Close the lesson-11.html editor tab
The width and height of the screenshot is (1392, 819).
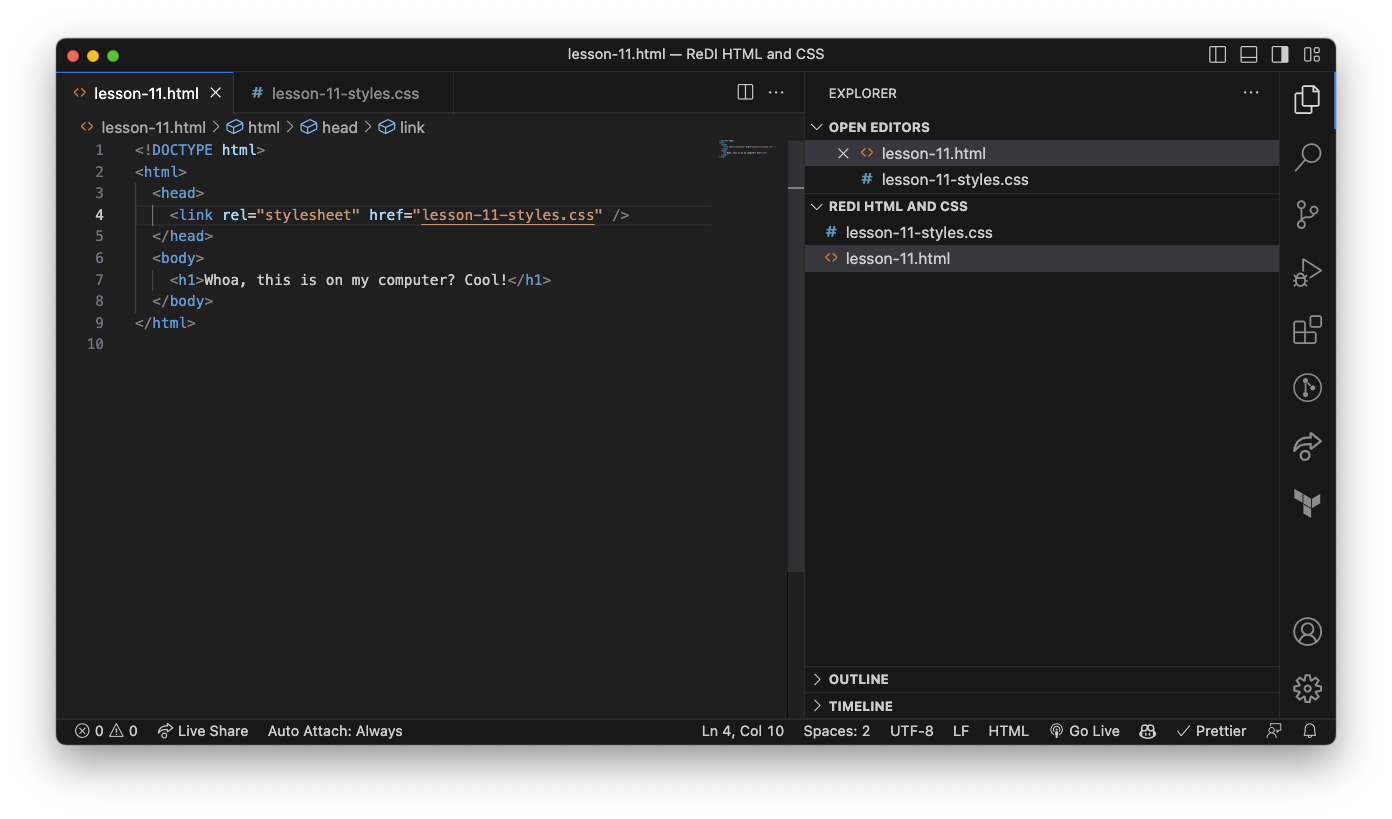215,93
